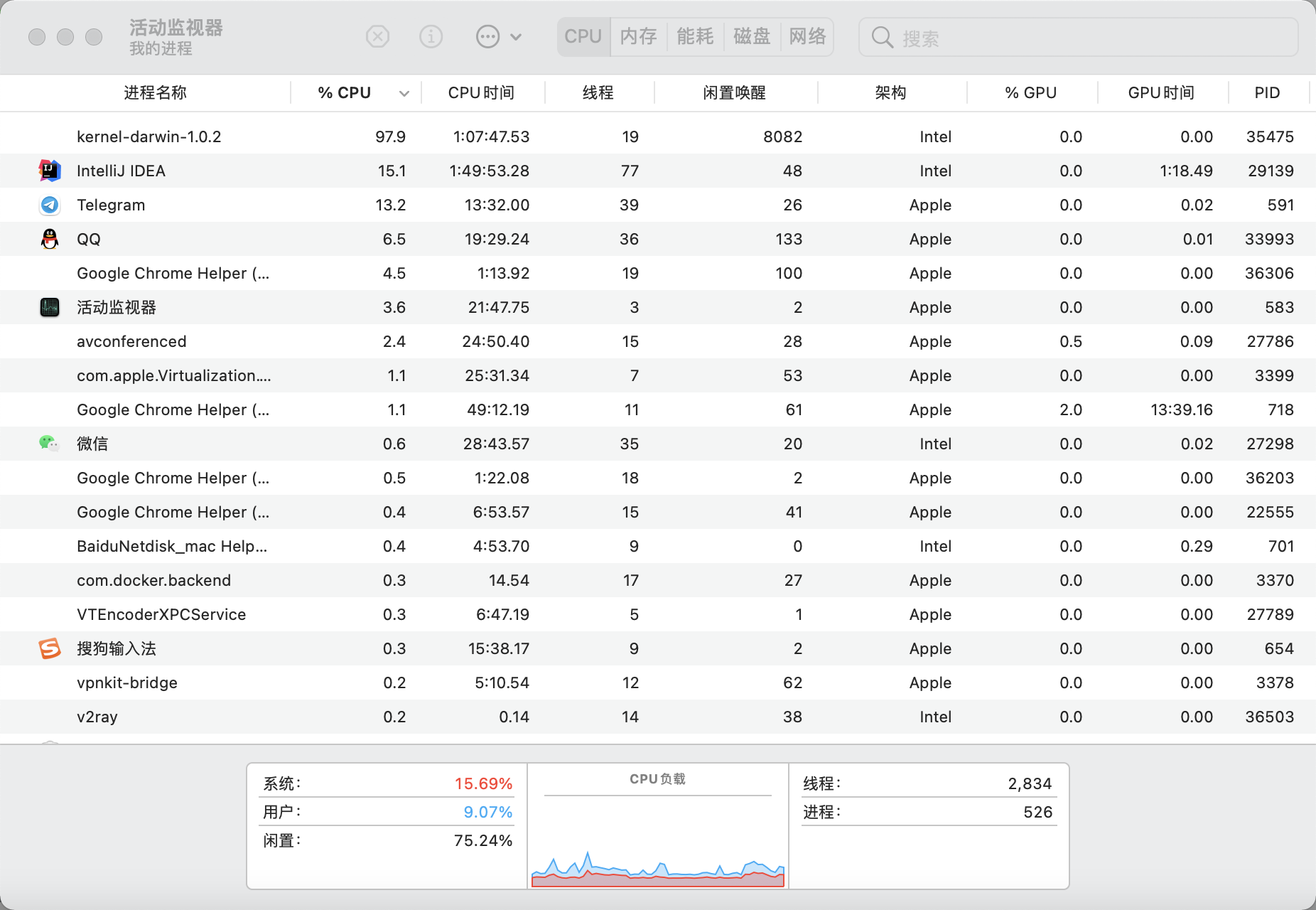Select the Telegram app icon

pyautogui.click(x=49, y=205)
